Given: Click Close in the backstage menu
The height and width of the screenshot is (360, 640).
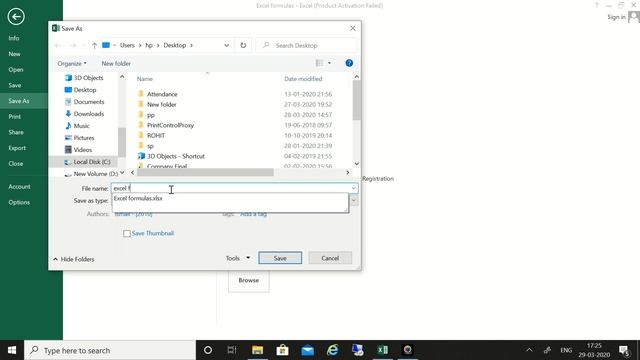Looking at the screenshot, I should click(x=16, y=163).
